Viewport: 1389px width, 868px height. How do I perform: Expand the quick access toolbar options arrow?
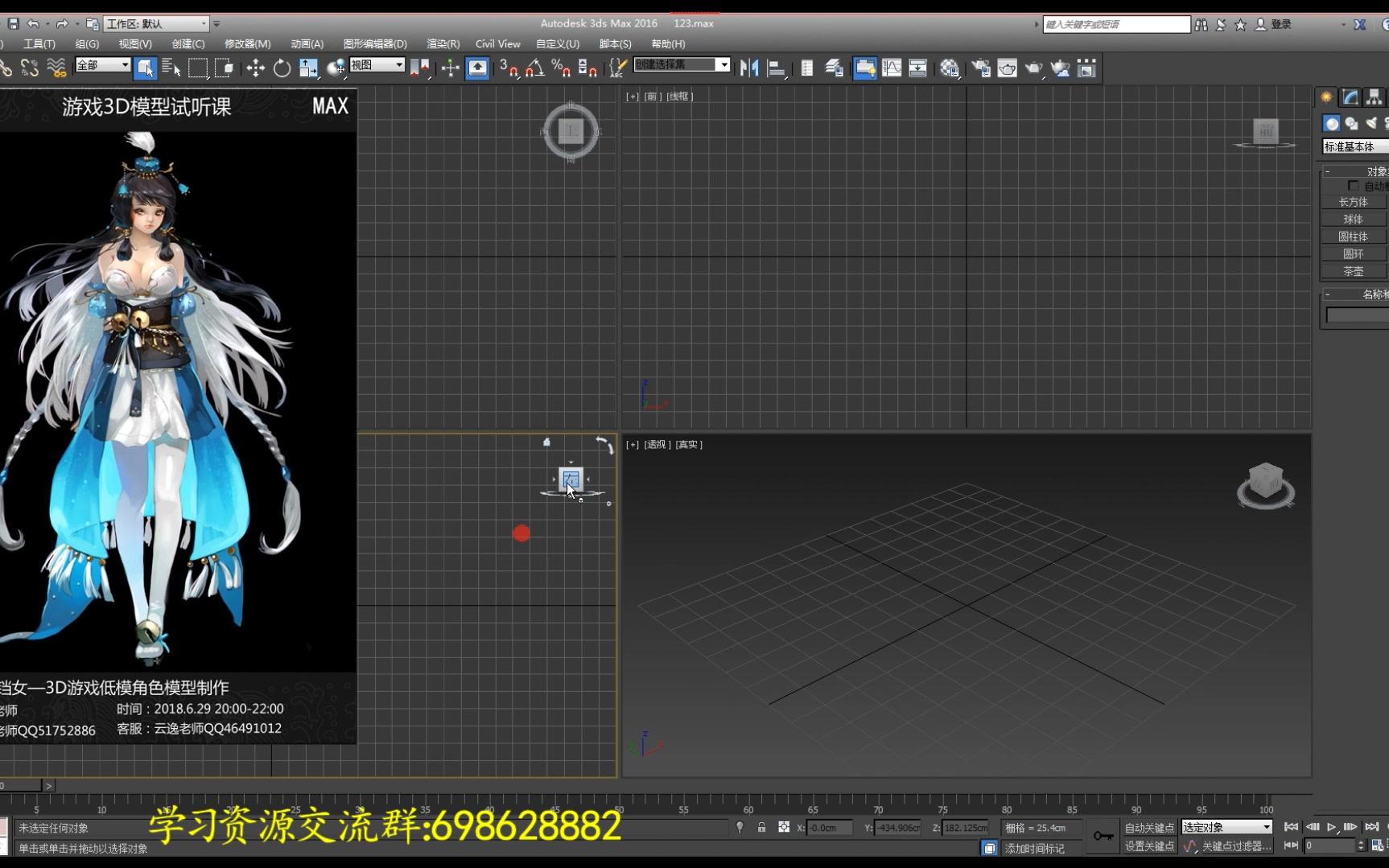click(216, 24)
